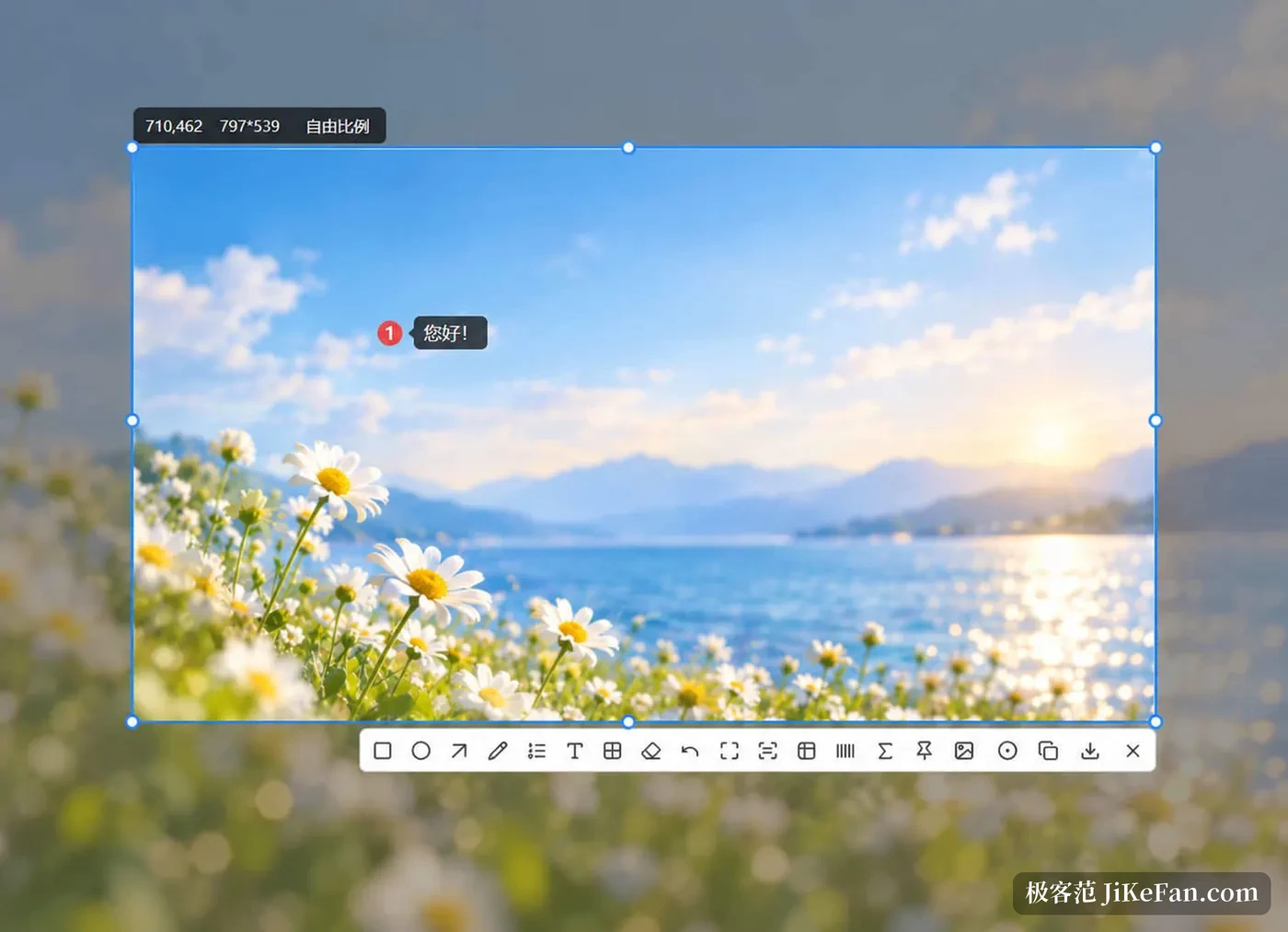Select the mosaic grid tool

(x=613, y=751)
